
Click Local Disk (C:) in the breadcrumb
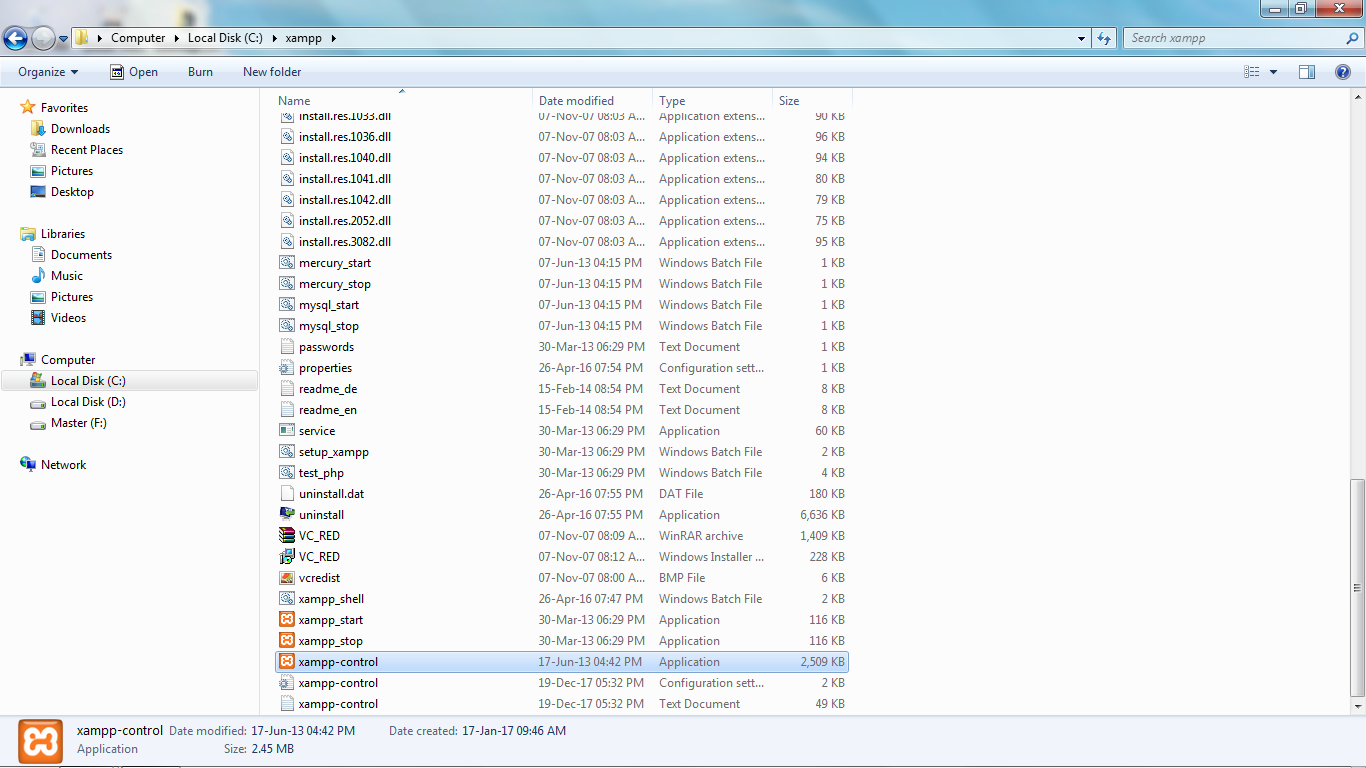coord(225,38)
